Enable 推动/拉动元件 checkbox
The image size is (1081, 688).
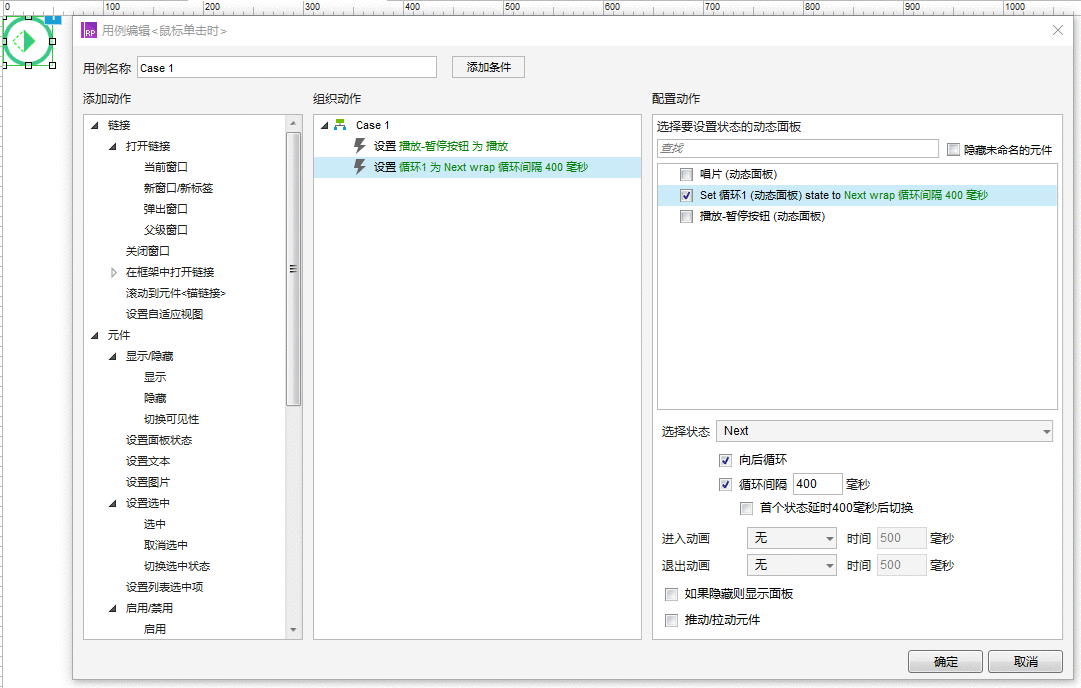pyautogui.click(x=671, y=620)
